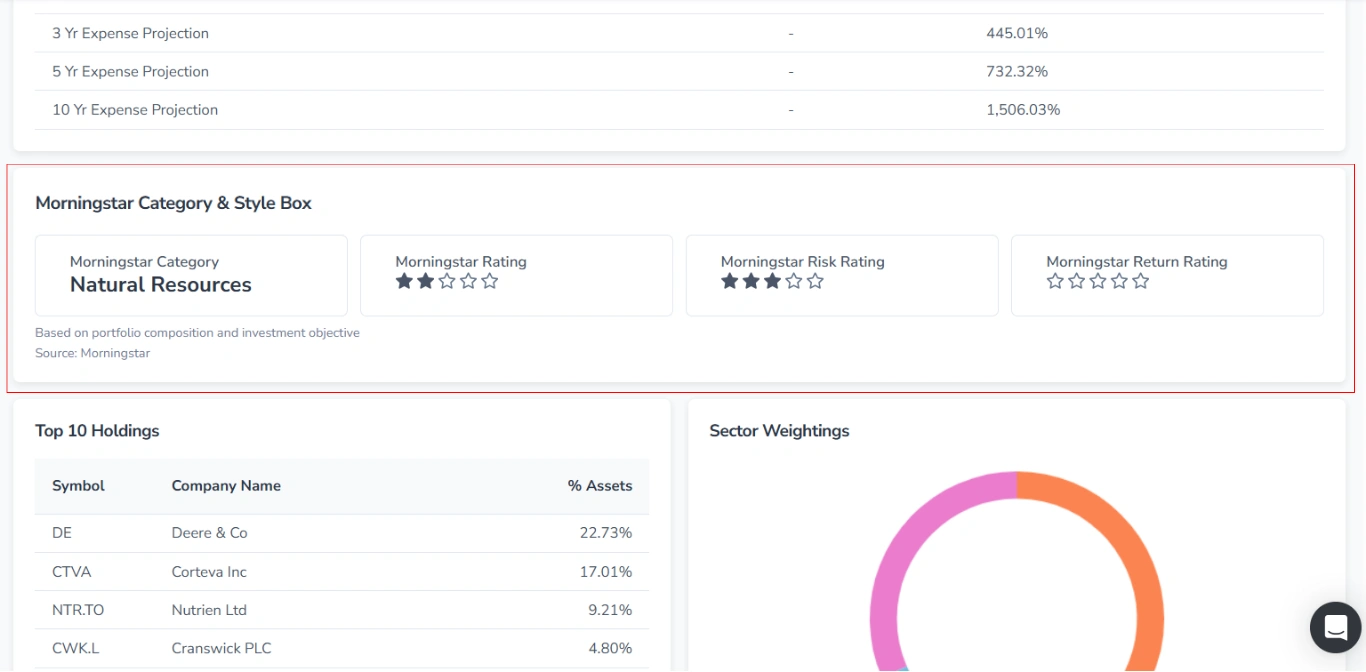Click the first empty star in Return Rating
This screenshot has width=1366, height=672.
pos(1055,281)
